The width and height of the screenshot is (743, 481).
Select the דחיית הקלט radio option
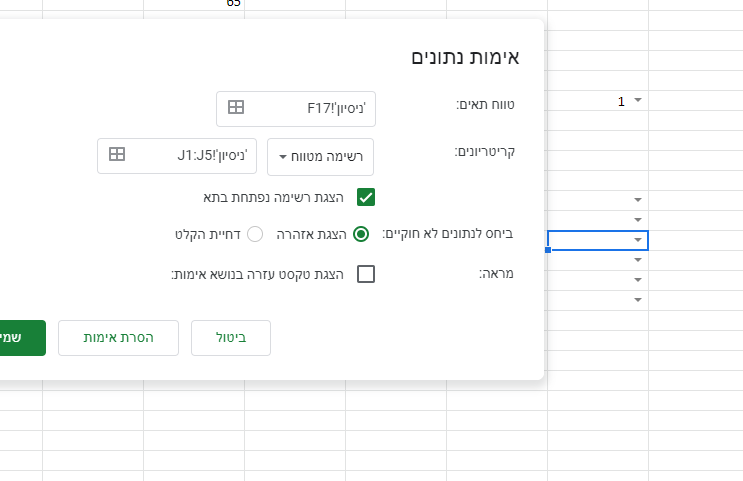click(x=255, y=234)
